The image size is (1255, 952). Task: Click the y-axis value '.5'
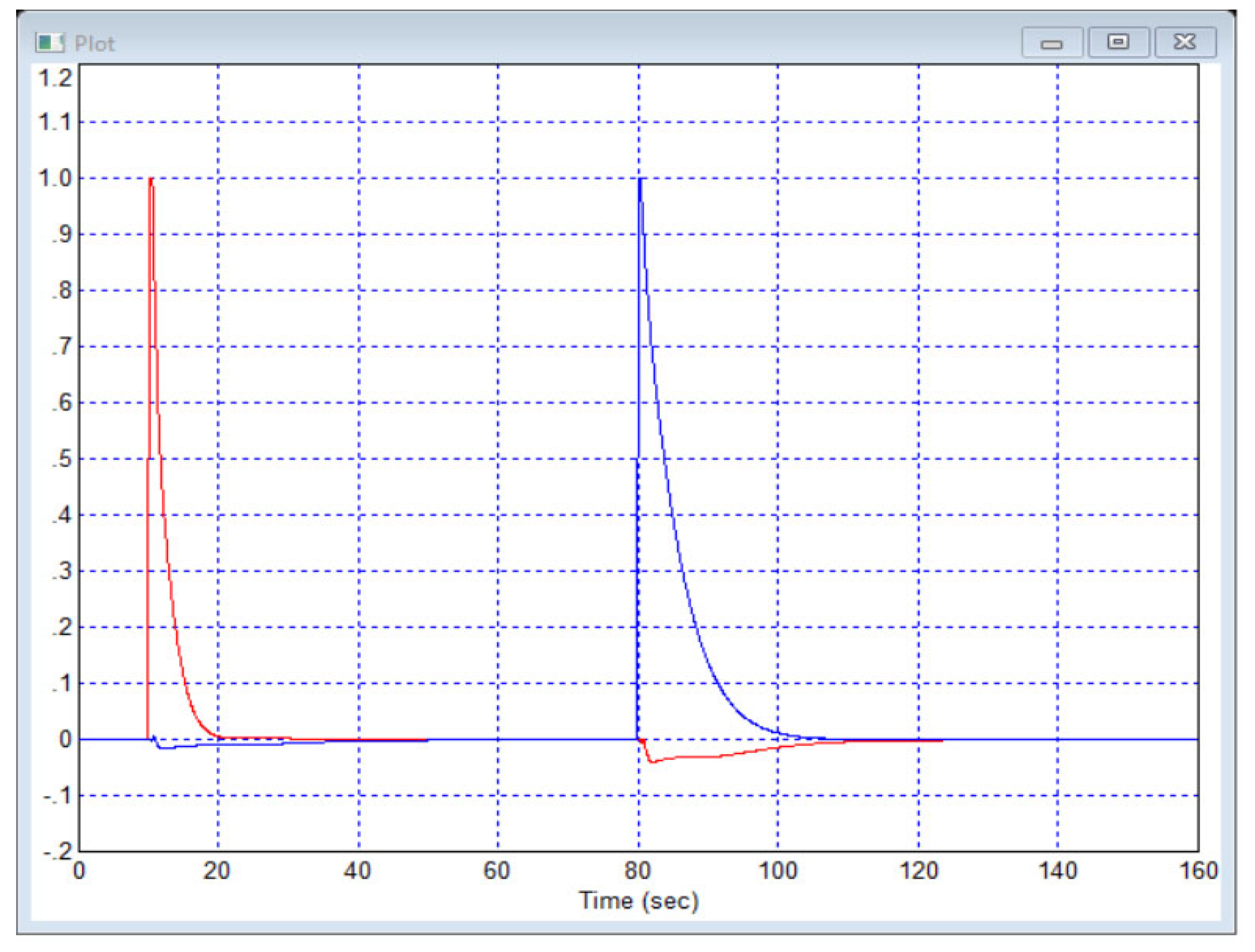(62, 459)
